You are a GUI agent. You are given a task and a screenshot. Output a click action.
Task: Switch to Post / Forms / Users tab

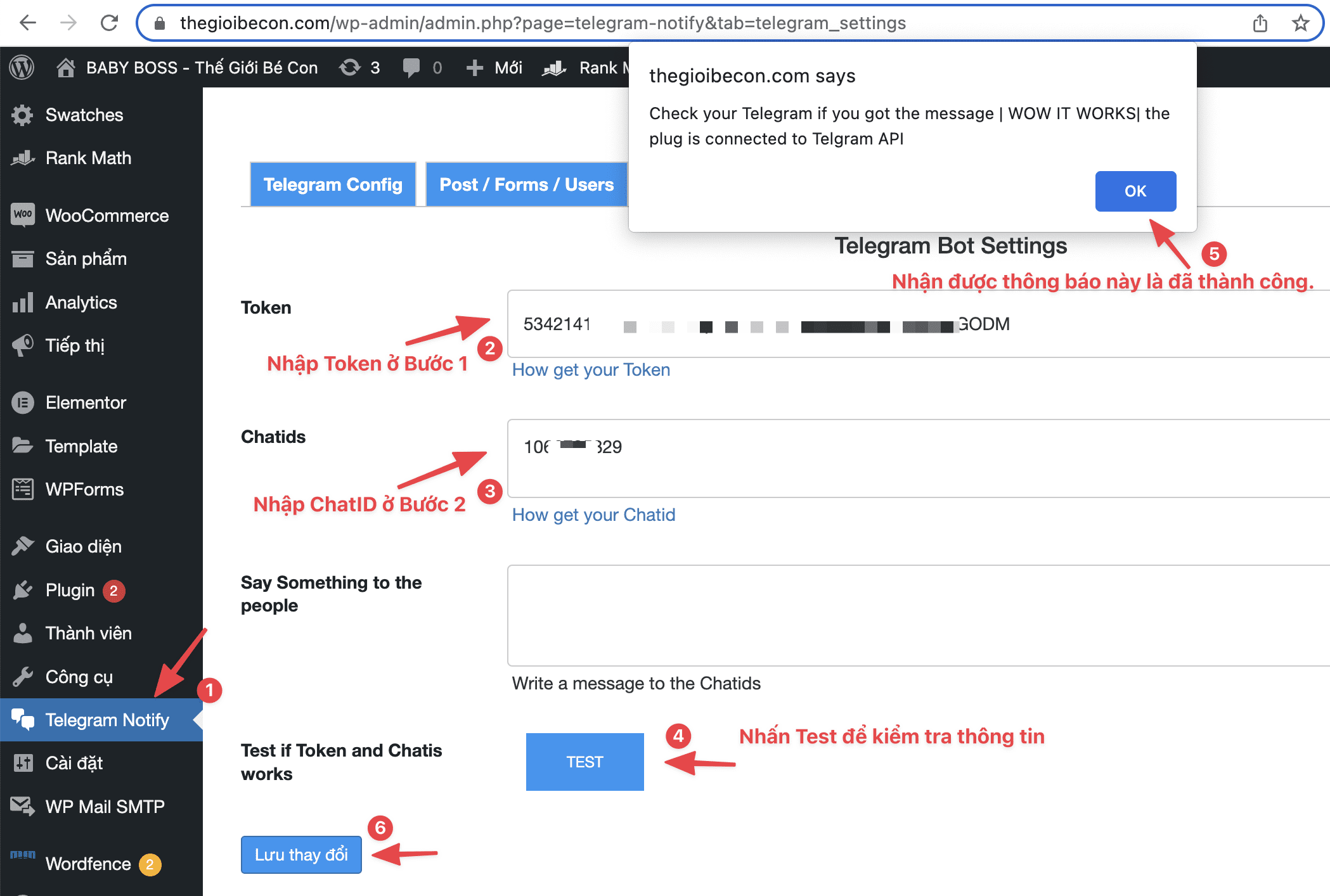tap(526, 184)
